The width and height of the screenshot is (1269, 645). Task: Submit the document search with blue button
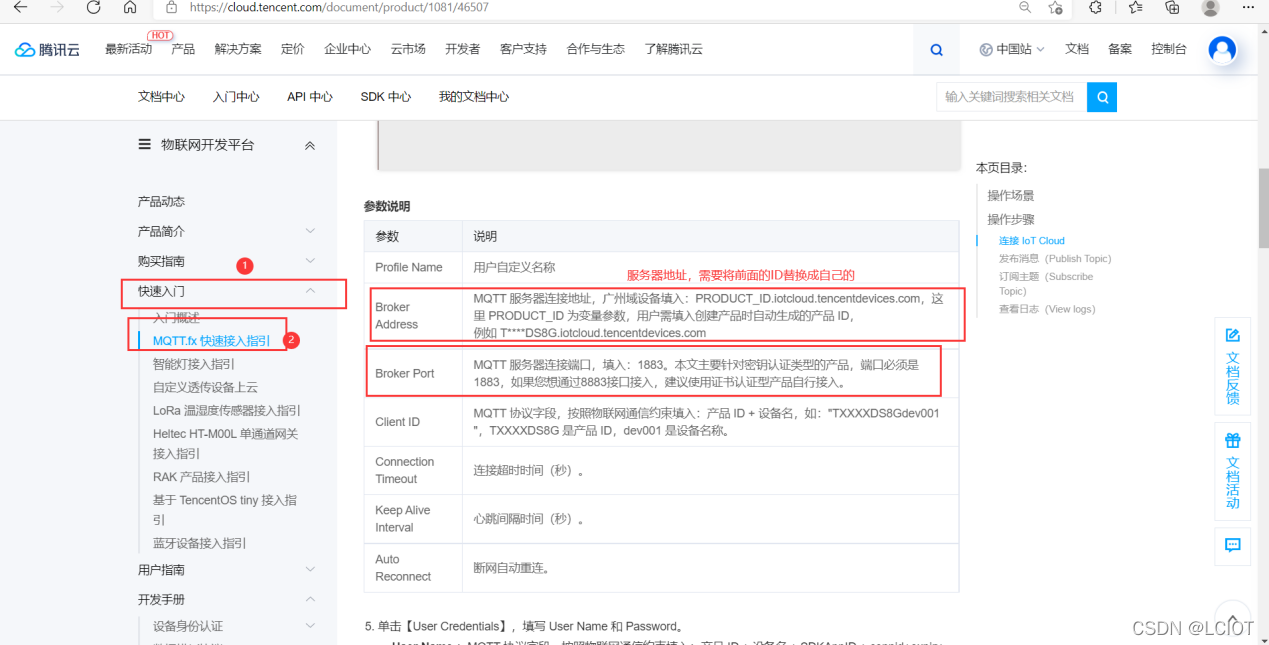[1102, 97]
